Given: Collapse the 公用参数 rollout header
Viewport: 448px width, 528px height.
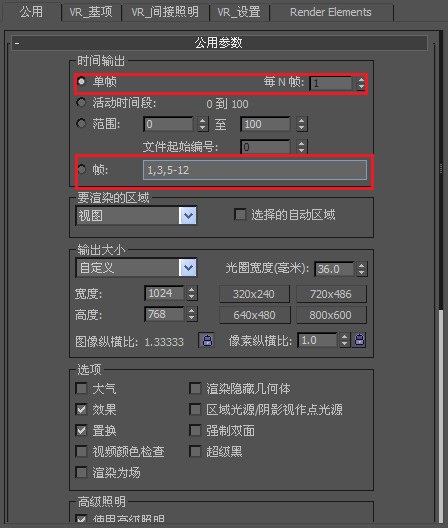Looking at the screenshot, I should [x=219, y=43].
